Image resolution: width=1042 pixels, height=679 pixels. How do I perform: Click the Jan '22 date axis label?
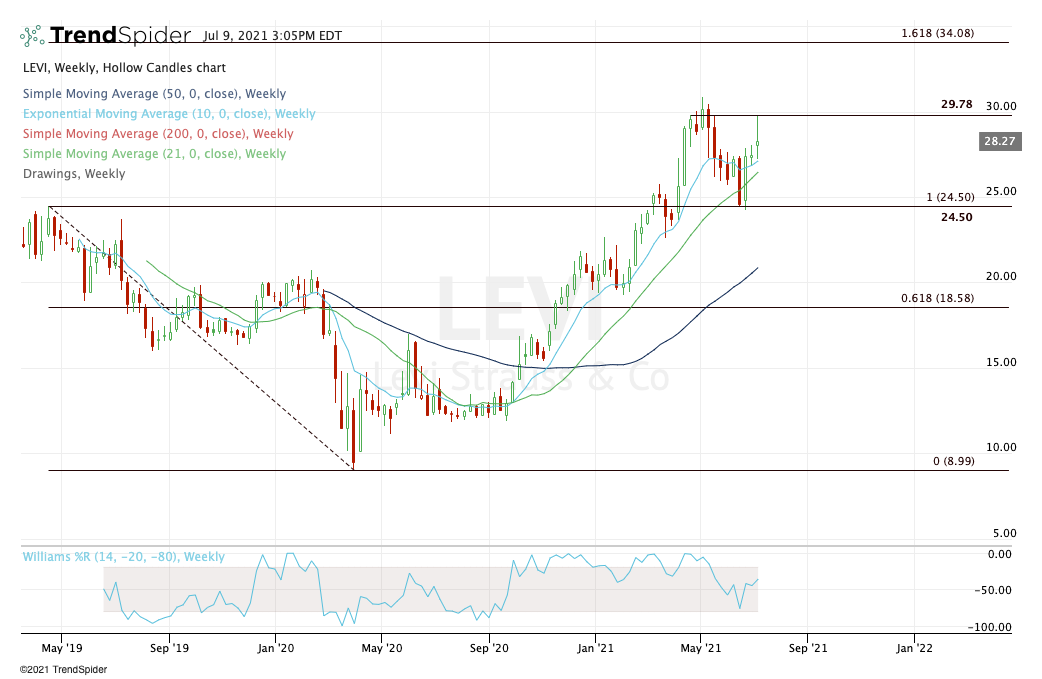pyautogui.click(x=914, y=648)
